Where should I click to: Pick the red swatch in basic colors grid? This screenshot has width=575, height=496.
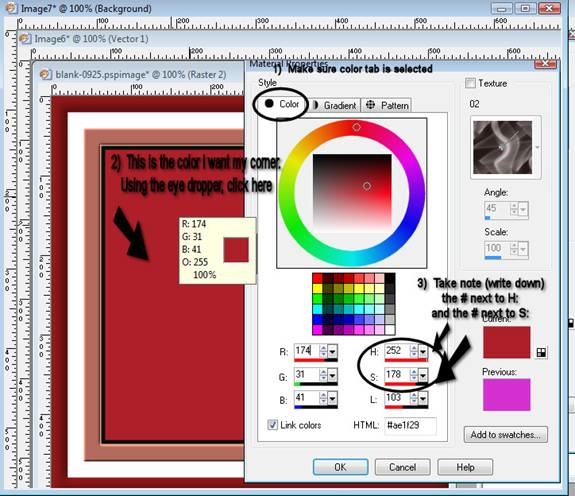click(317, 278)
